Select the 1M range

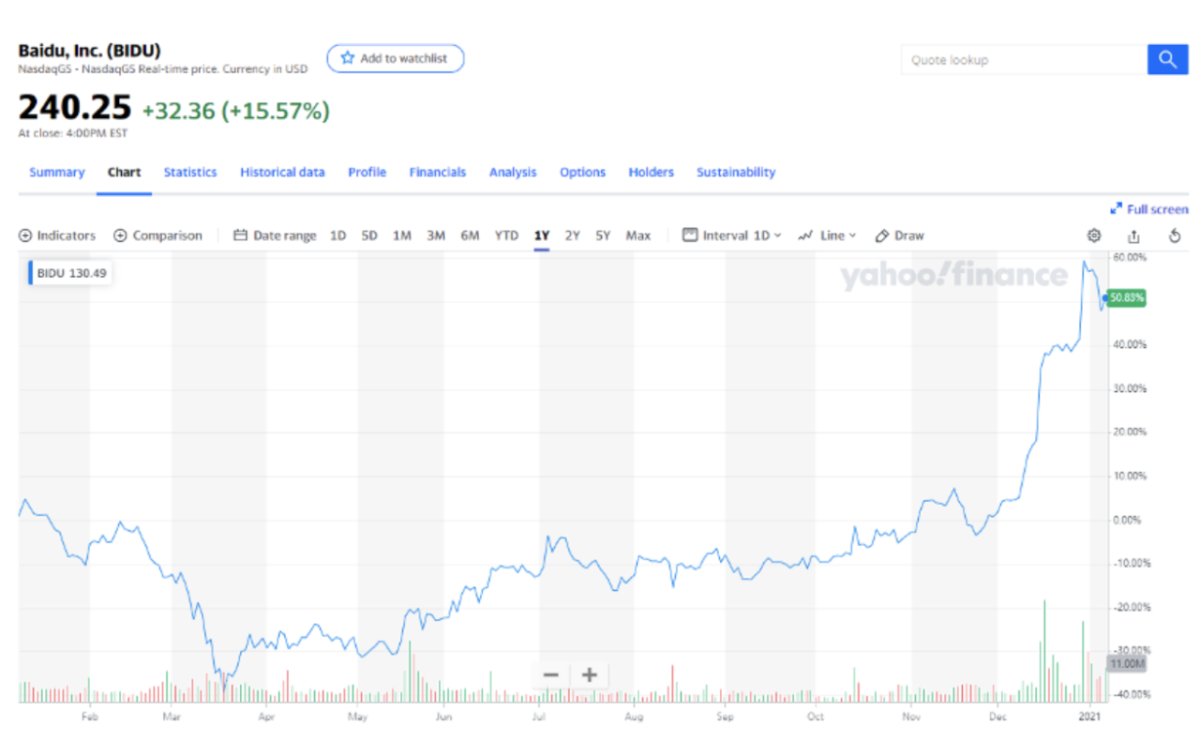[402, 236]
